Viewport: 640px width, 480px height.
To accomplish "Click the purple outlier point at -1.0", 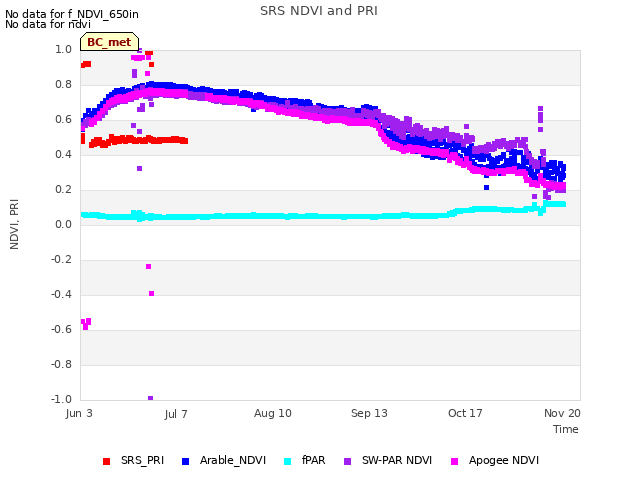I will [x=150, y=398].
